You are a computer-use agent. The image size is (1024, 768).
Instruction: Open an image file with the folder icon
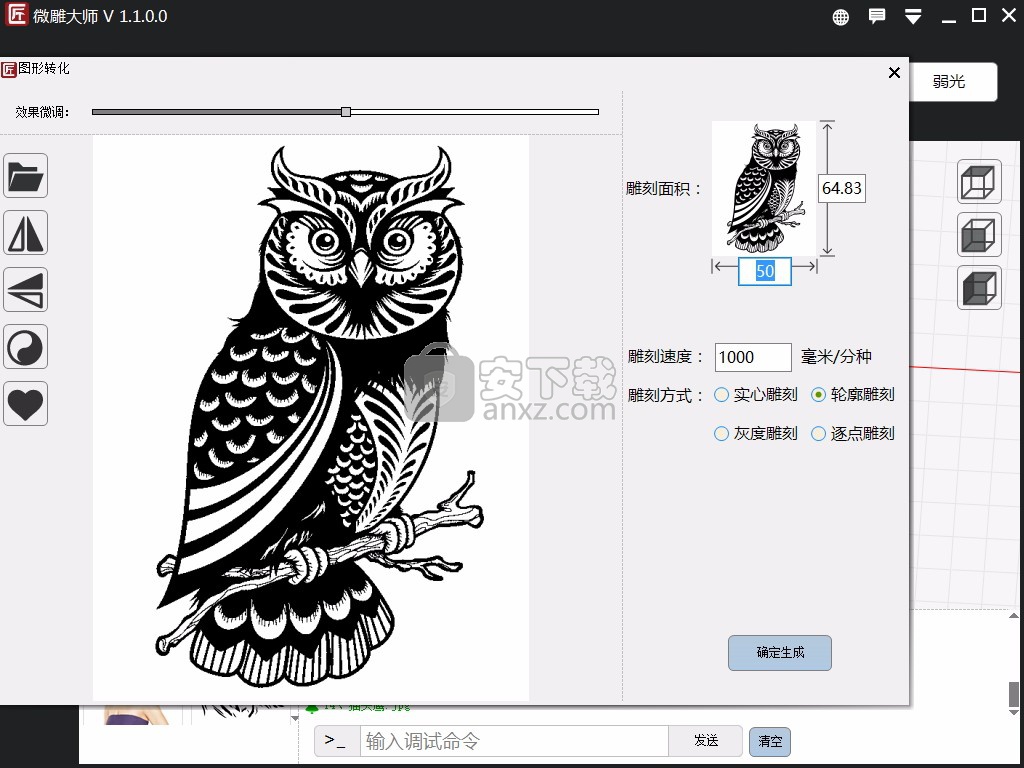pos(25,176)
